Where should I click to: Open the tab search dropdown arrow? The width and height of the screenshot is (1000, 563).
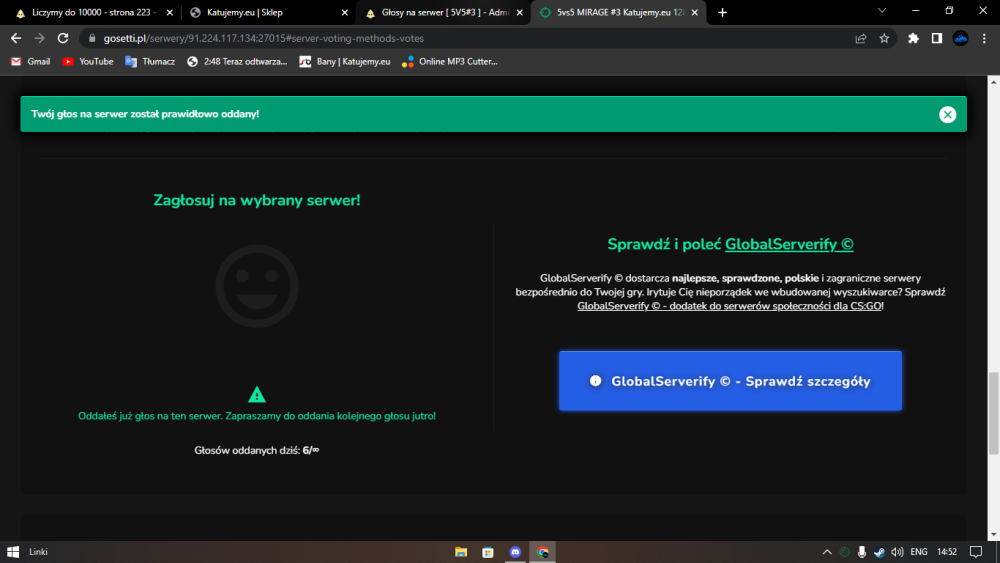(882, 11)
